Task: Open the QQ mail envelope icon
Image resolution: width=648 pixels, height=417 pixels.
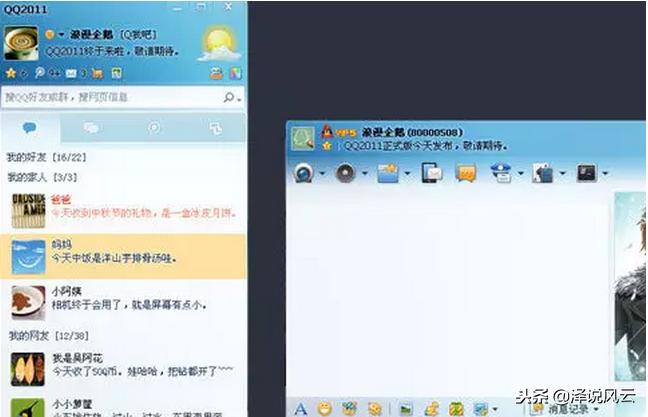Action: pos(71,74)
